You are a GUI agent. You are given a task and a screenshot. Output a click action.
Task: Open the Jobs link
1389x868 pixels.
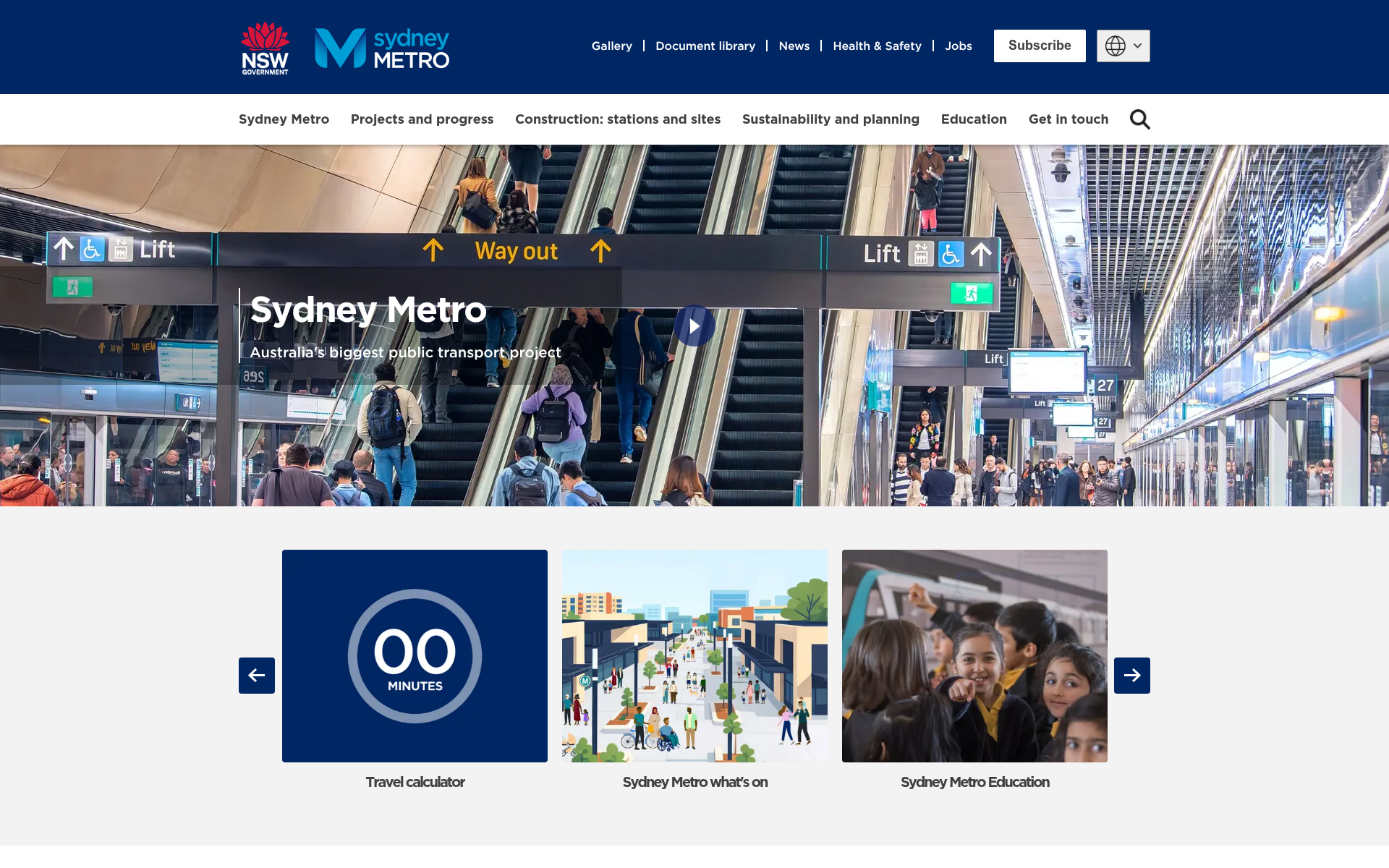(x=958, y=46)
